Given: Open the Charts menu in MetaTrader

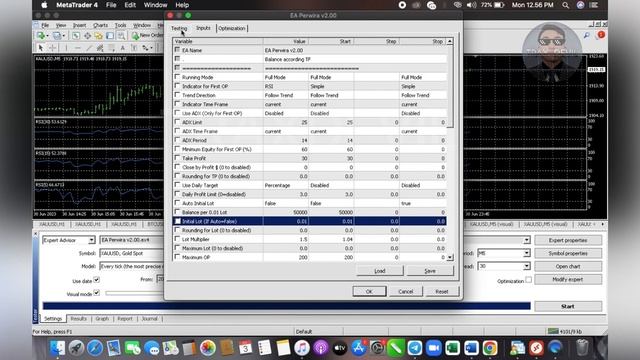Looking at the screenshot, I should (x=100, y=25).
